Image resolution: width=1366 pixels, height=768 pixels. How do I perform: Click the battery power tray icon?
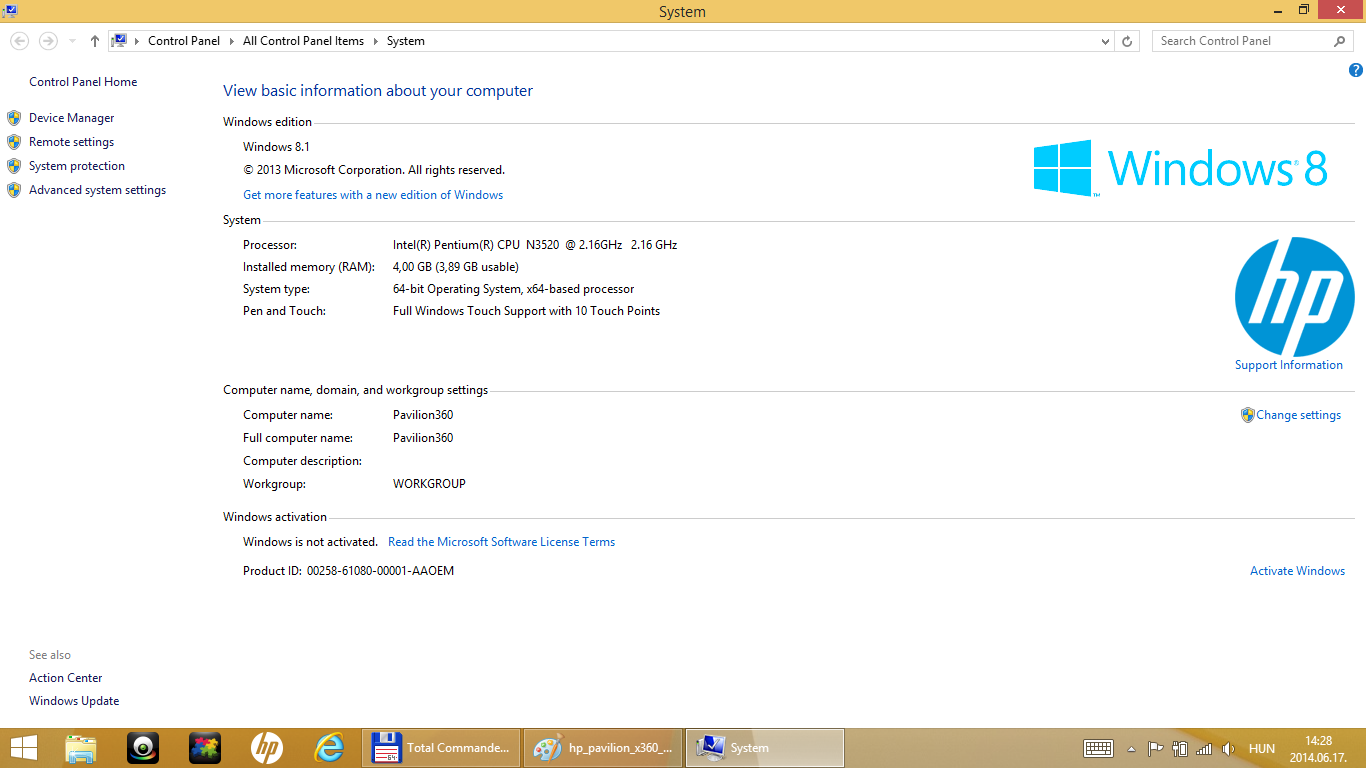[1180, 748]
